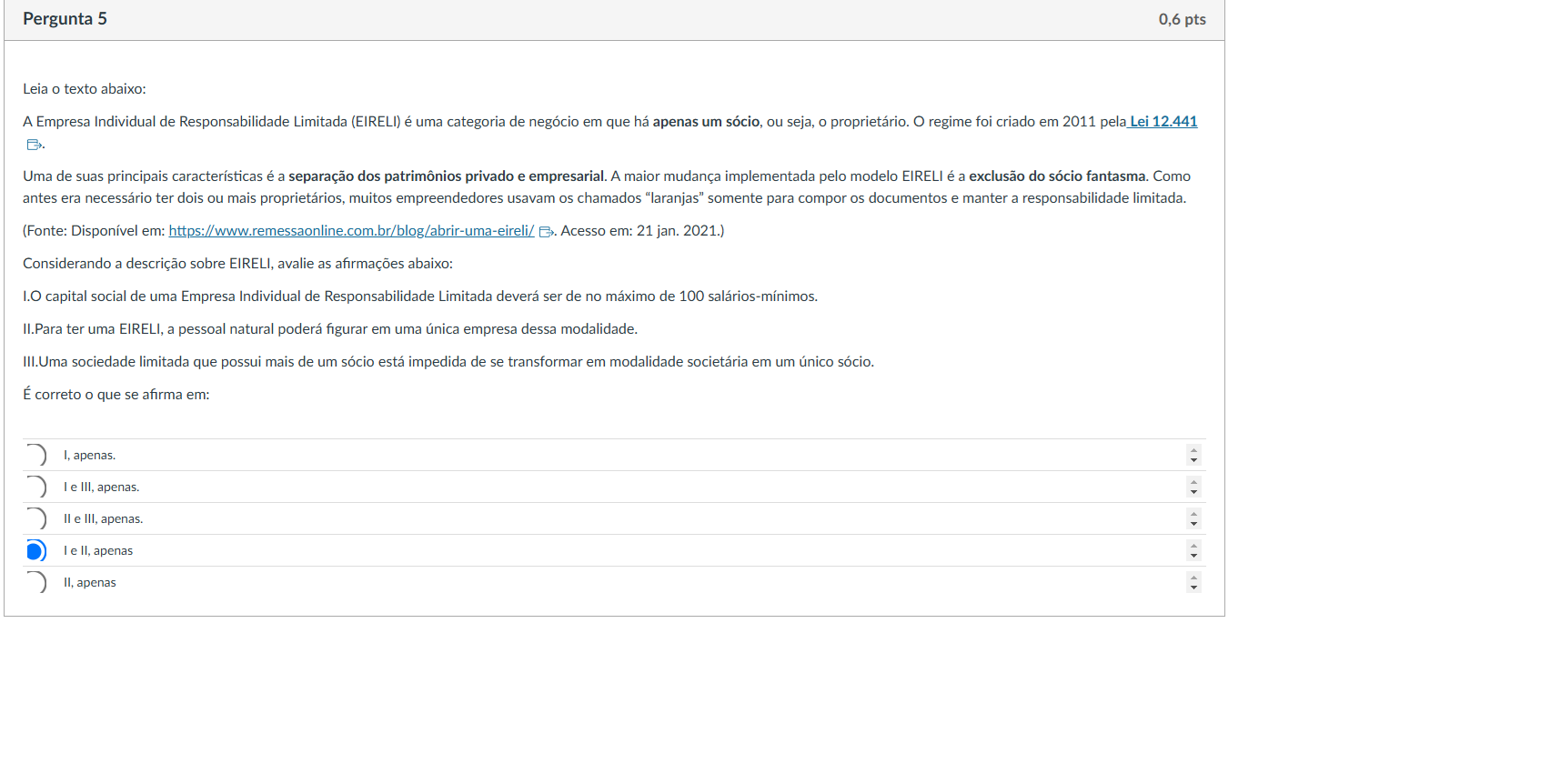The image size is (1550, 784).
Task: Click the external link icon after Lei 12.441
Action: 34,145
